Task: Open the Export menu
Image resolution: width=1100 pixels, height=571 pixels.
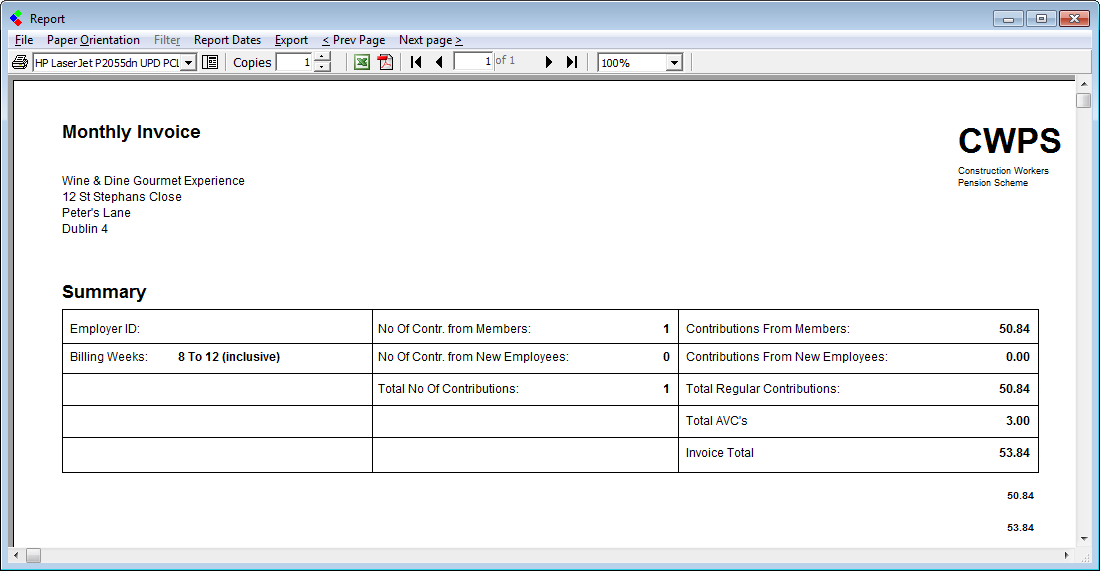Action: 291,40
